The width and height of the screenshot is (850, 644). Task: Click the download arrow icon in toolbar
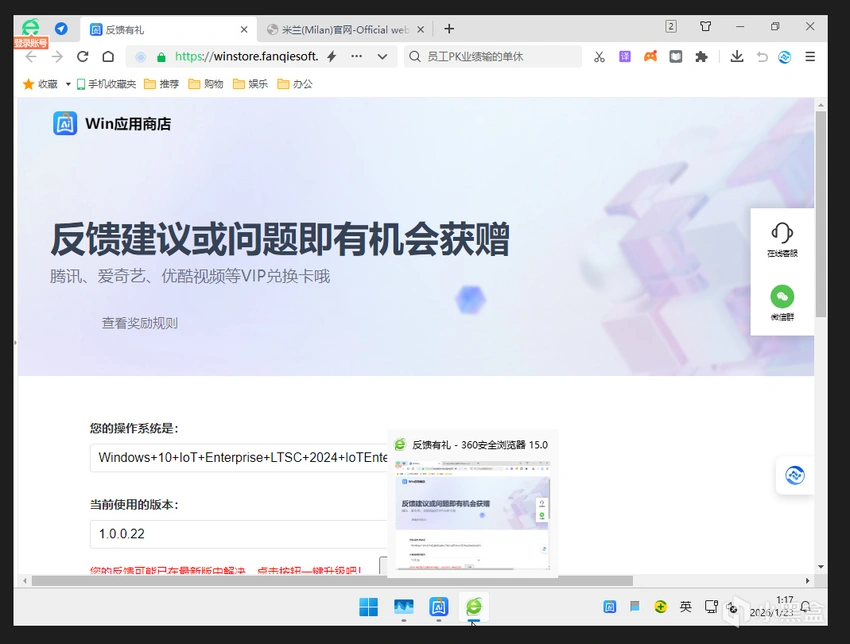point(737,57)
